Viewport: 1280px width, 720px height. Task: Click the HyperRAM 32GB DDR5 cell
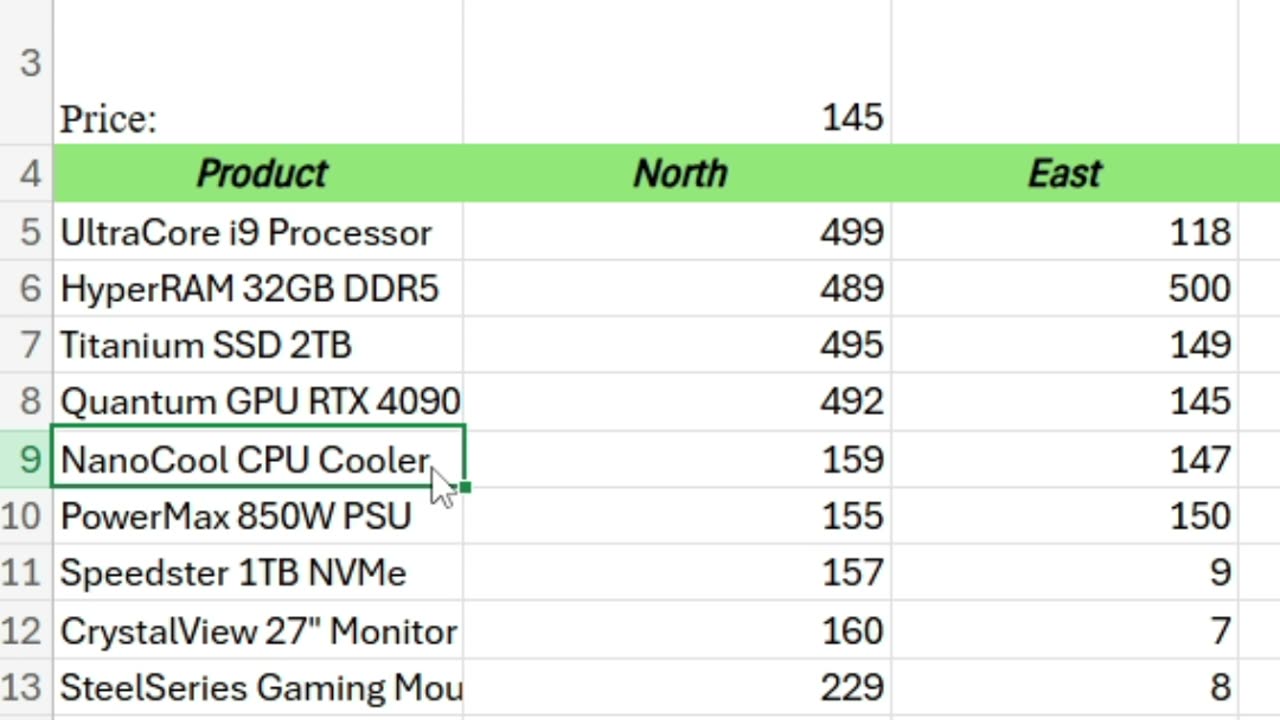(249, 289)
